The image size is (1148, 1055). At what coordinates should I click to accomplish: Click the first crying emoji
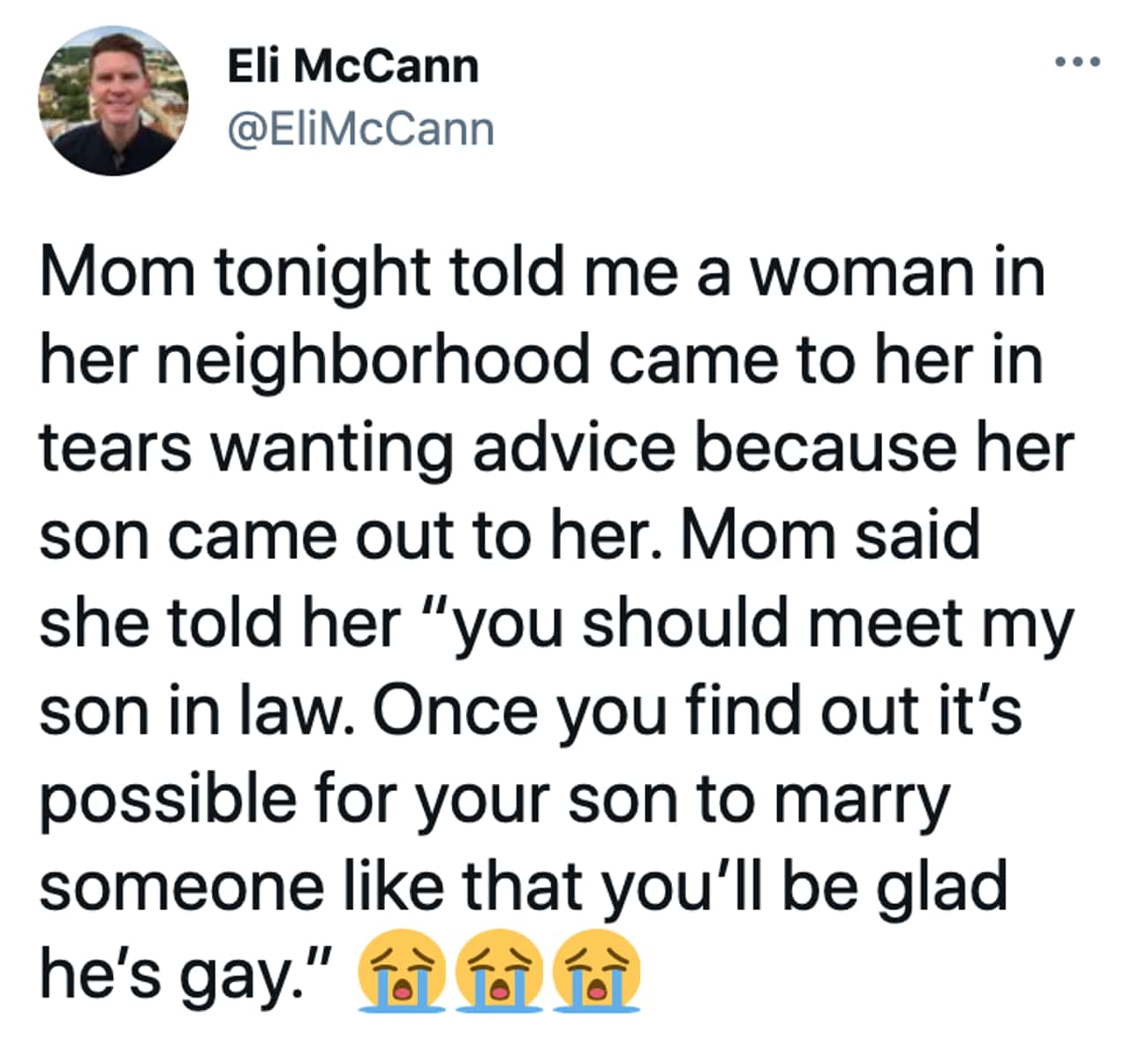(402, 969)
